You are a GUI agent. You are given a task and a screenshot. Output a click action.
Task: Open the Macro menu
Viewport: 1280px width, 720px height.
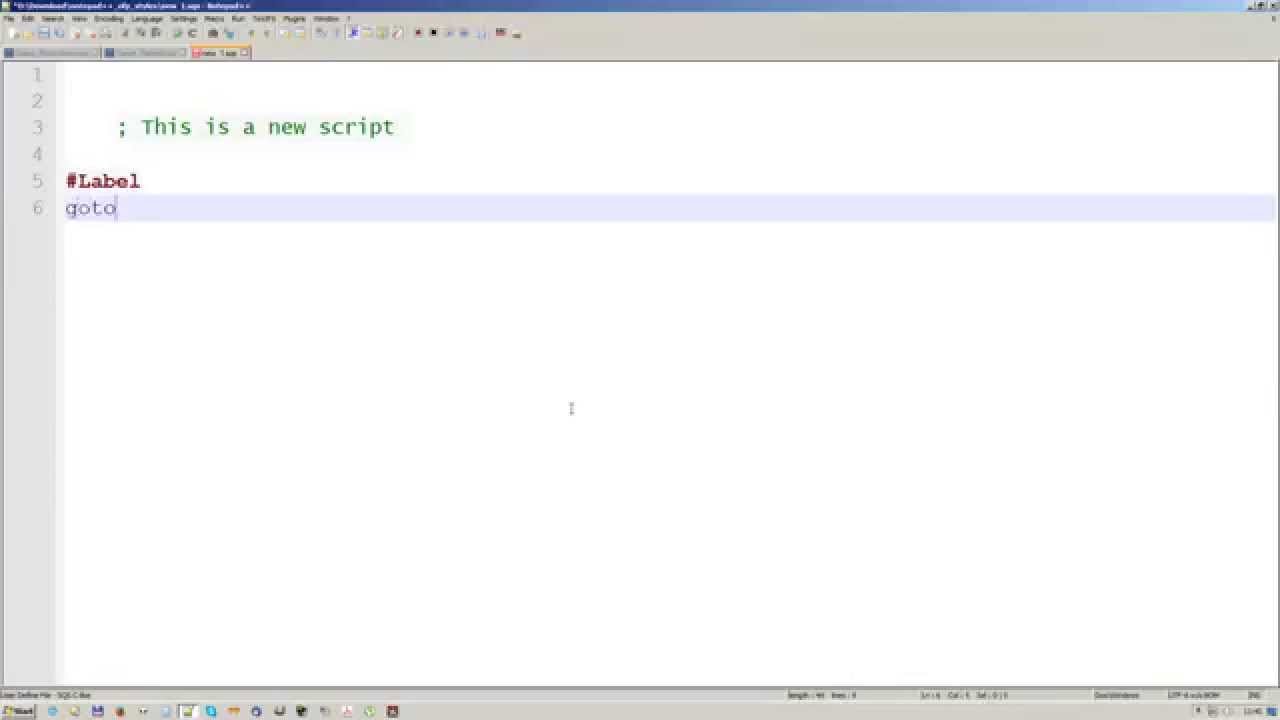pos(214,19)
